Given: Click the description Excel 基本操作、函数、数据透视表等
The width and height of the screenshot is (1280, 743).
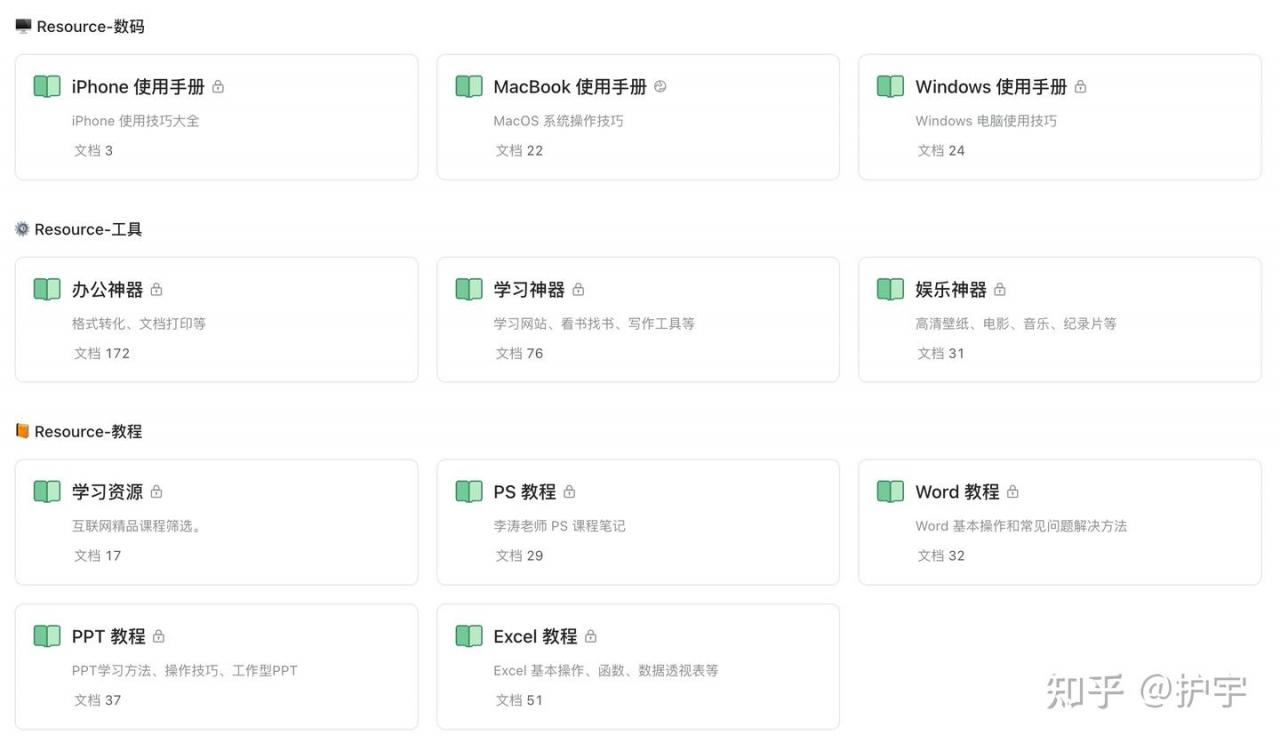Looking at the screenshot, I should [606, 670].
